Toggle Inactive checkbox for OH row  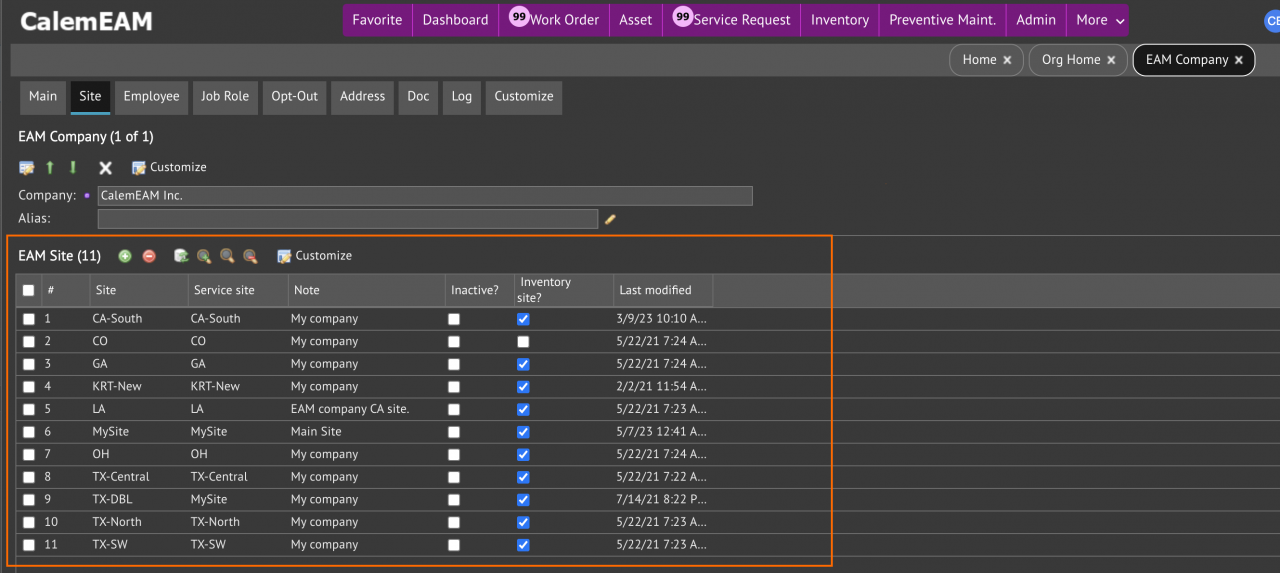454,455
